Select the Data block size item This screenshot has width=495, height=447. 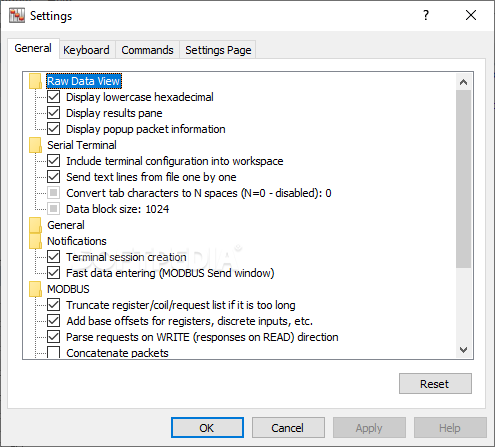tap(117, 209)
